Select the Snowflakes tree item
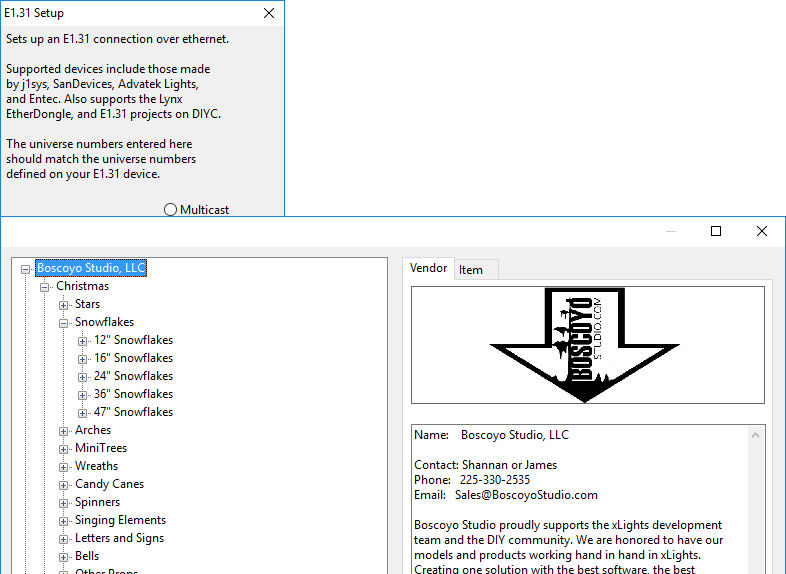Viewport: 786px width, 574px height. pyautogui.click(x=104, y=322)
